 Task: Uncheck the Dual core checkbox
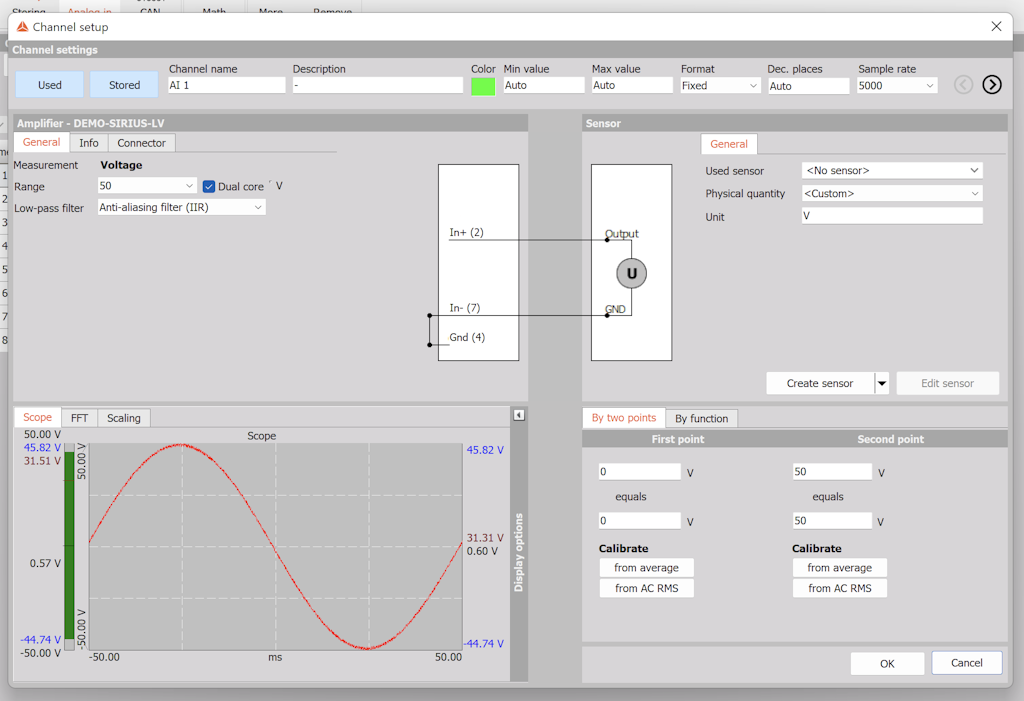tap(209, 186)
